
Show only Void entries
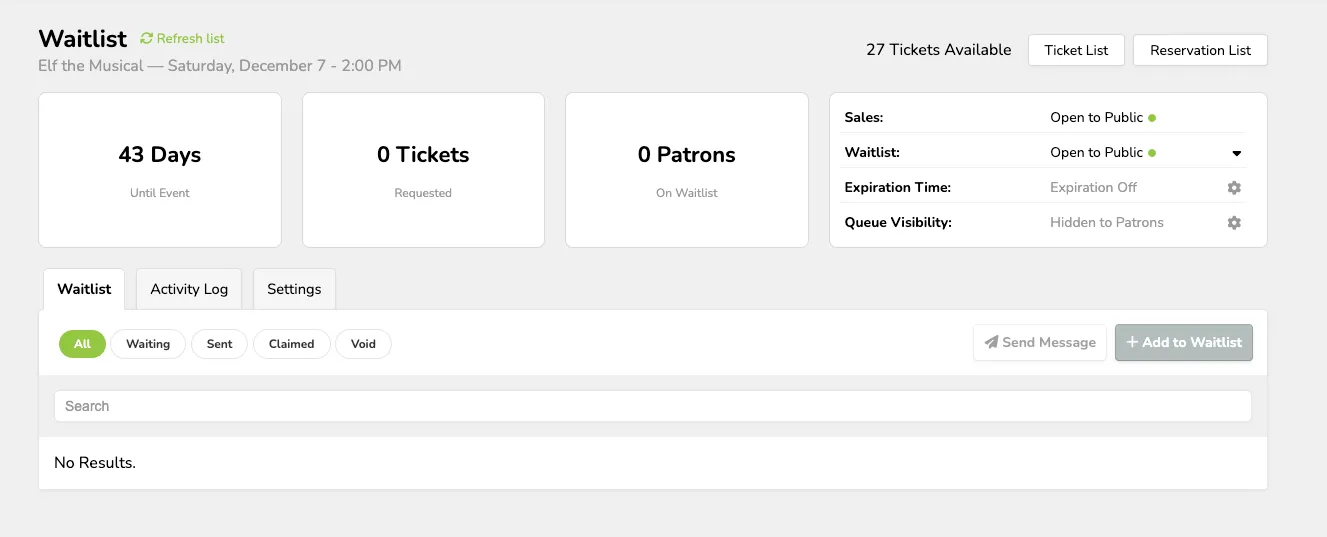tap(364, 344)
